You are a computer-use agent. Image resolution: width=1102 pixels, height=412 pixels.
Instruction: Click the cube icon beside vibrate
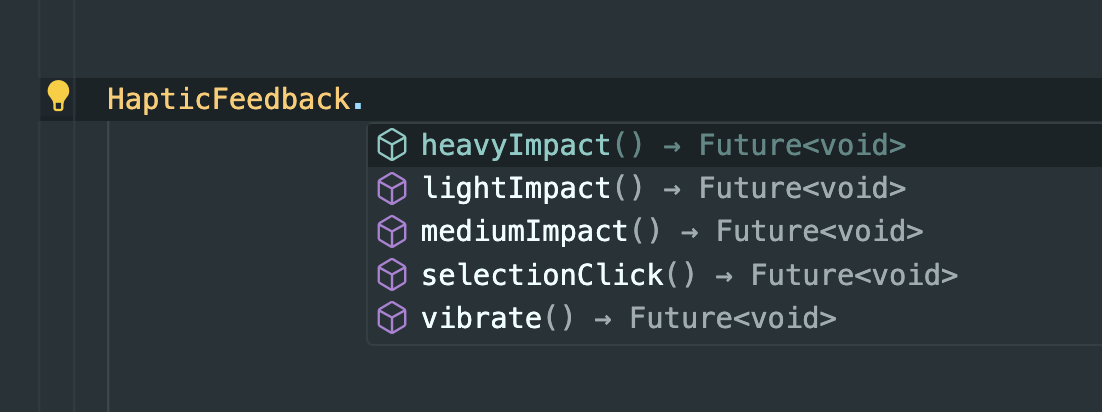click(392, 318)
